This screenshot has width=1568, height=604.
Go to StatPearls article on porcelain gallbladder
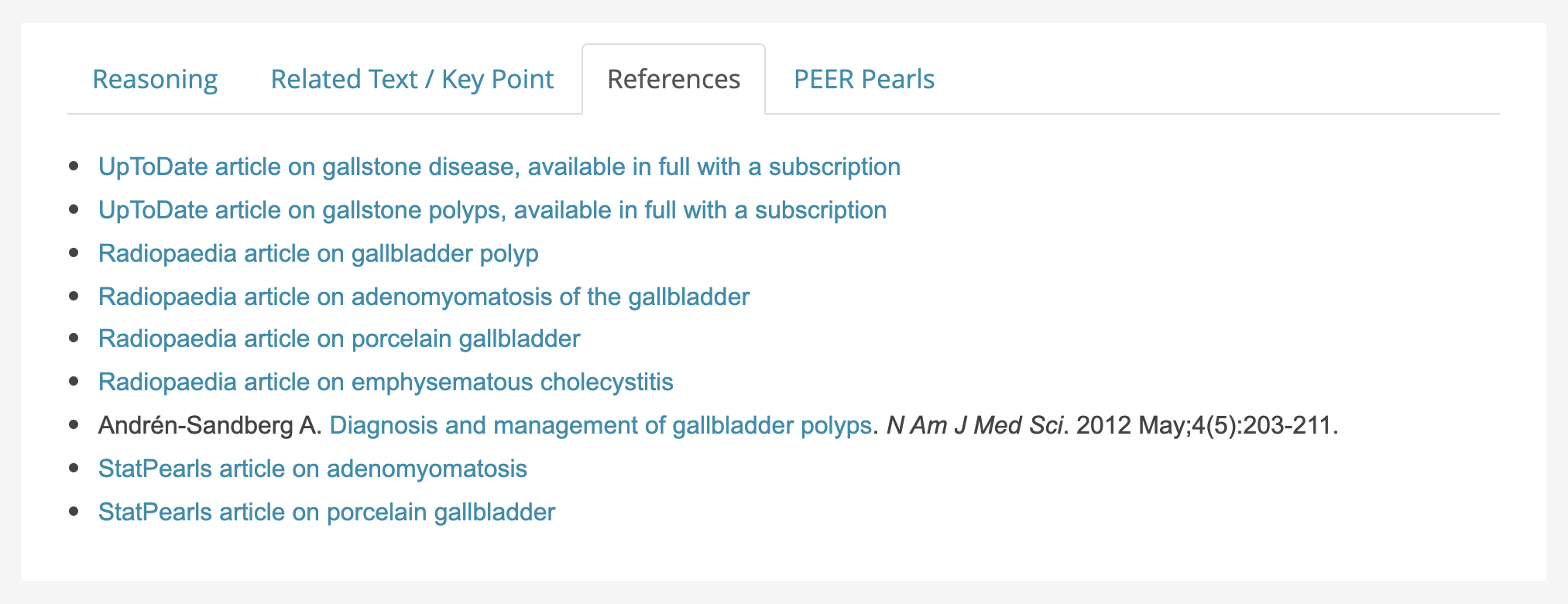(x=327, y=512)
